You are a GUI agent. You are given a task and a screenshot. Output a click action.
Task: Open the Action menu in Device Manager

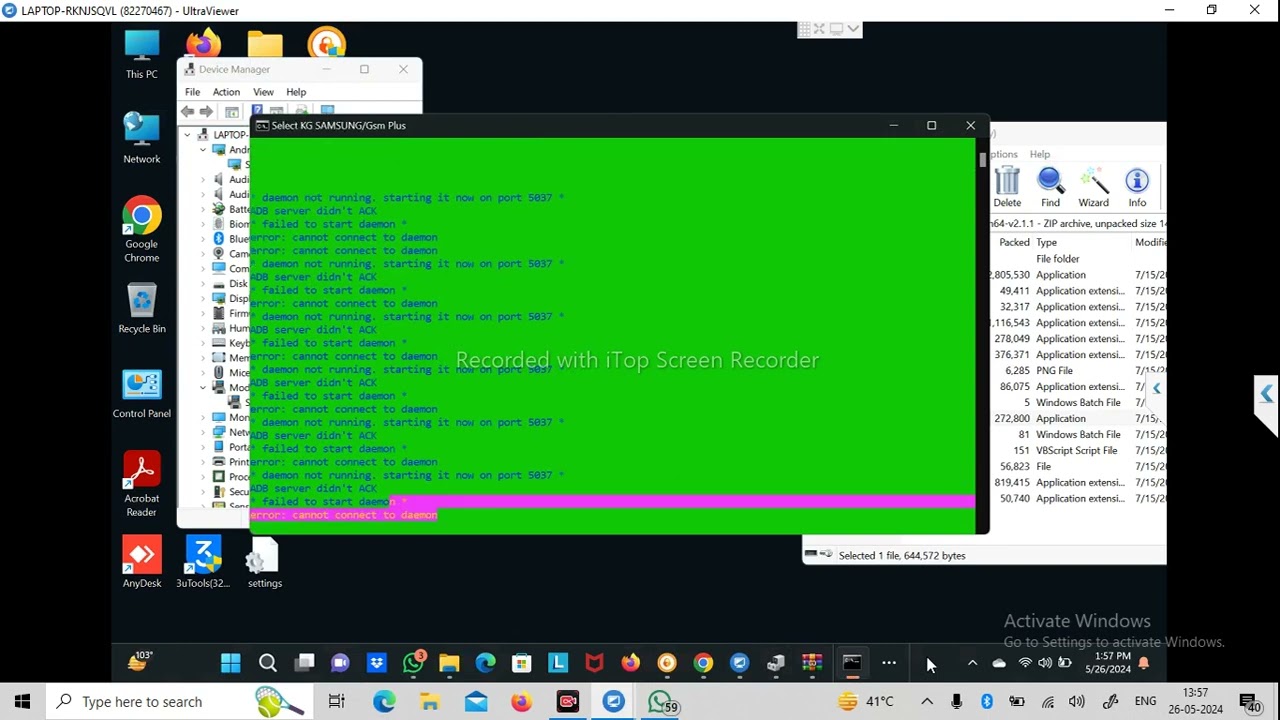pyautogui.click(x=226, y=92)
